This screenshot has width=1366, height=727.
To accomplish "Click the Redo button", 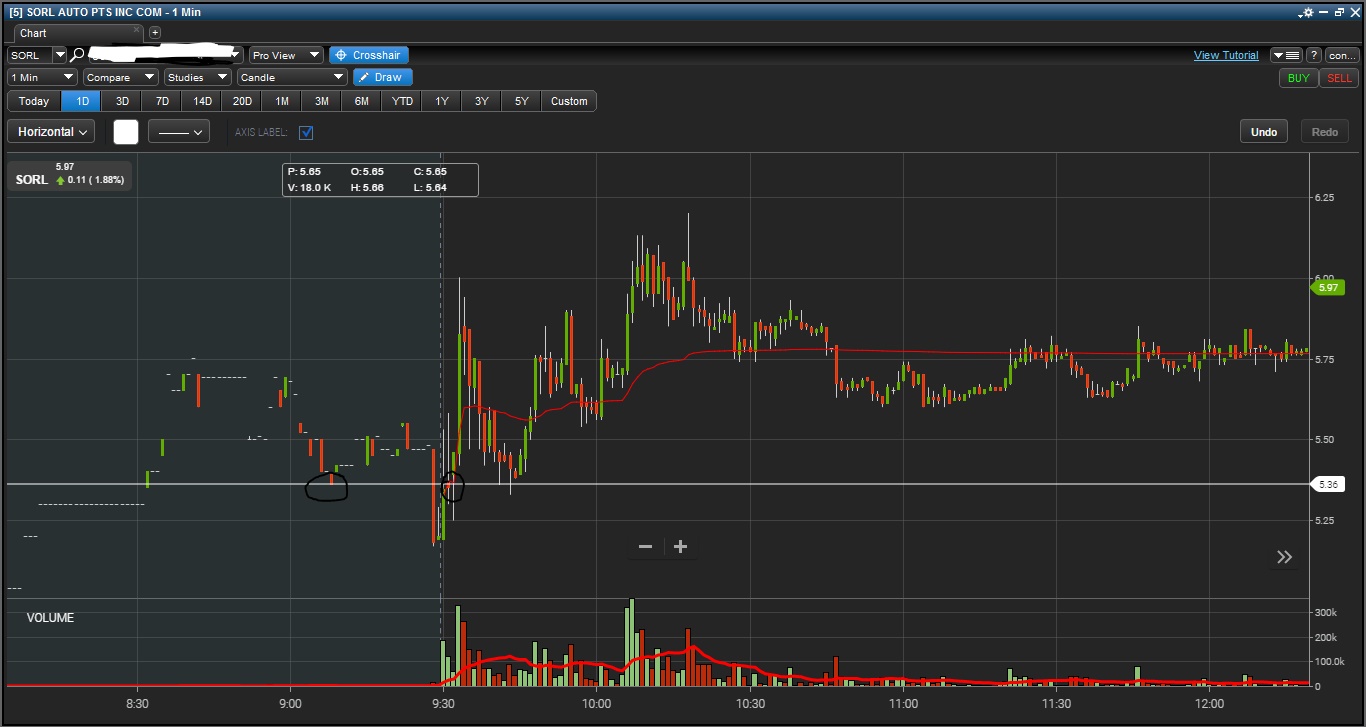I will (1325, 132).
